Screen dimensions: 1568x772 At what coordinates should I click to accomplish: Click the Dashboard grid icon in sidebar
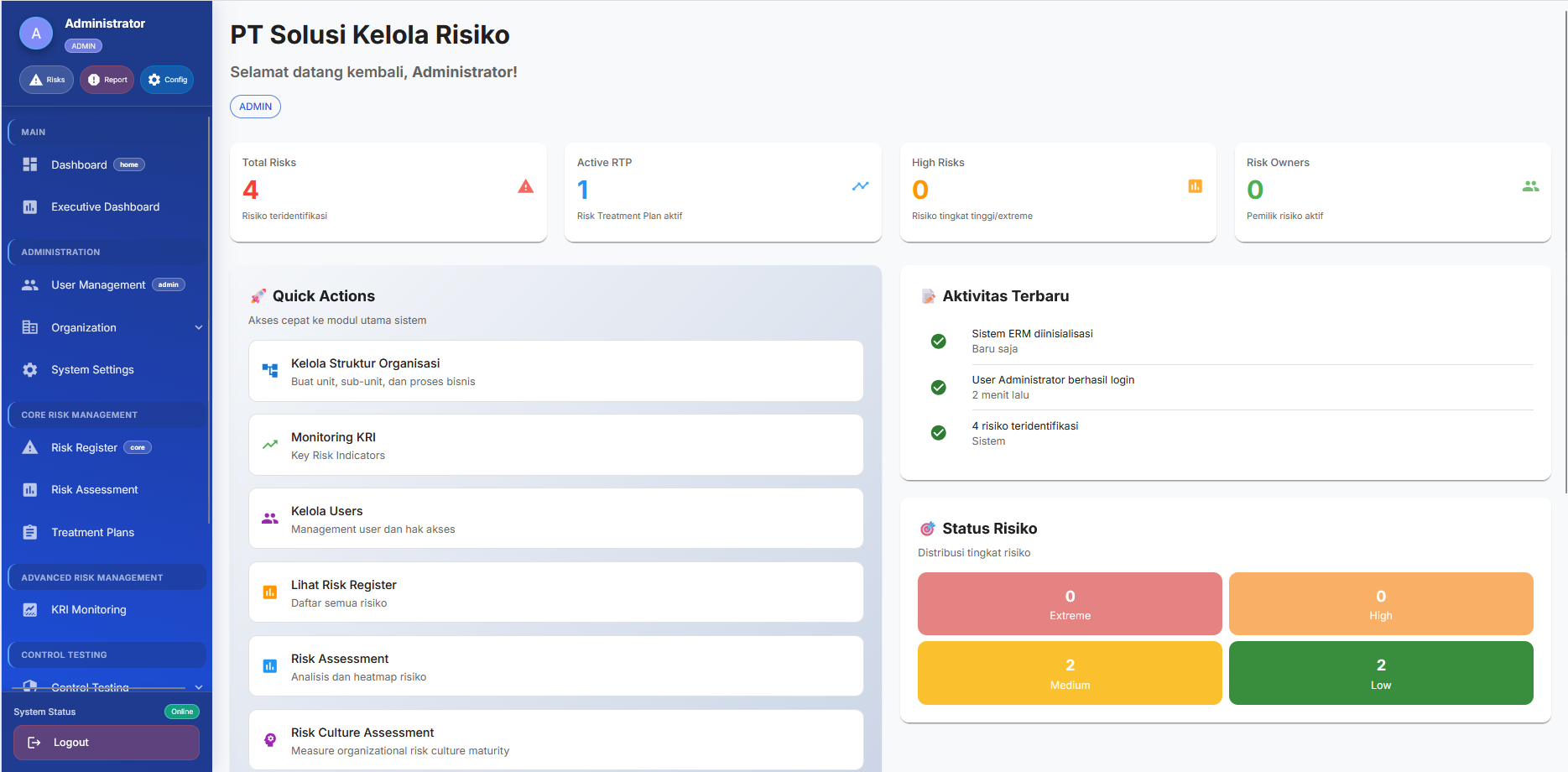[30, 164]
